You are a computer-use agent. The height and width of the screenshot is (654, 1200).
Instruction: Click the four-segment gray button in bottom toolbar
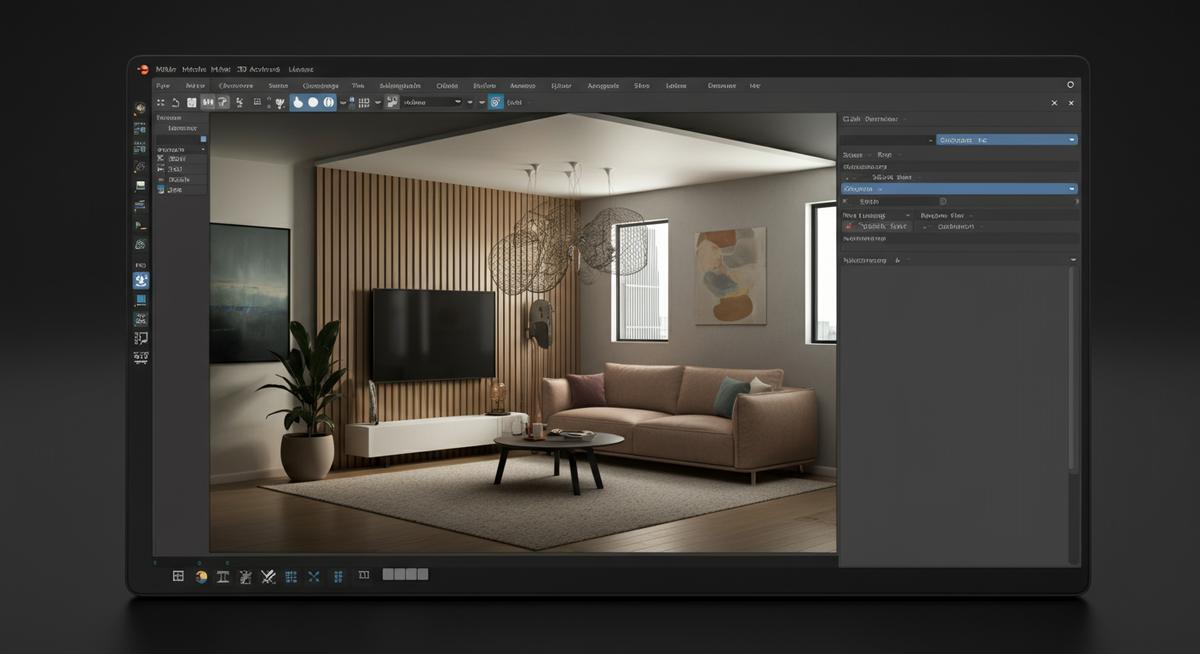pos(405,575)
